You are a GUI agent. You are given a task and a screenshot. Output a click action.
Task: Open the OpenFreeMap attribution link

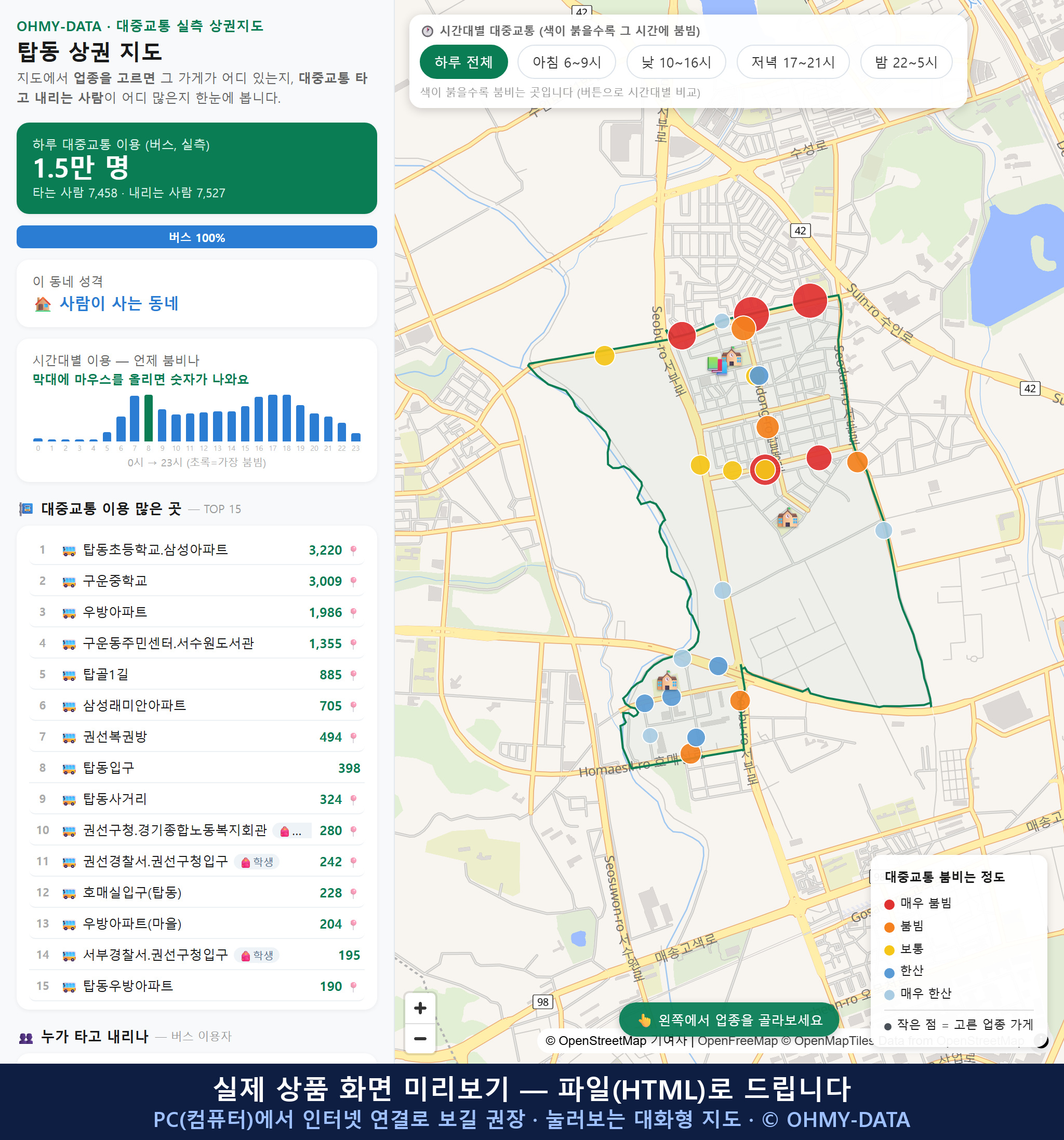coord(738,1041)
